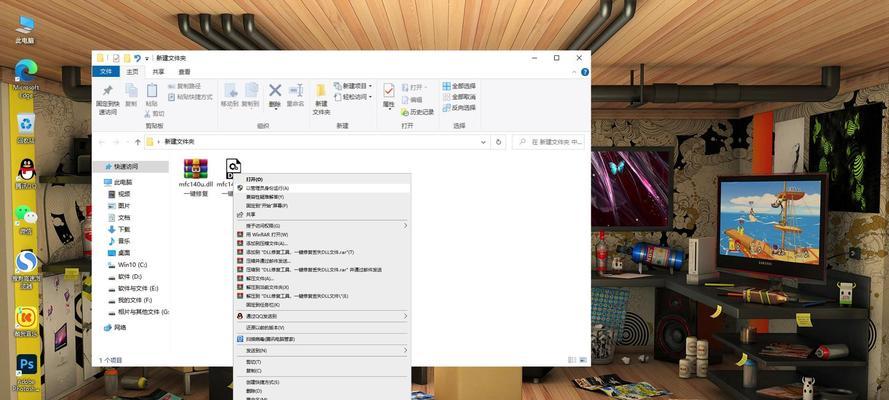889x400 pixels.
Task: Open the WeChat desktop icon
Action: (26, 220)
